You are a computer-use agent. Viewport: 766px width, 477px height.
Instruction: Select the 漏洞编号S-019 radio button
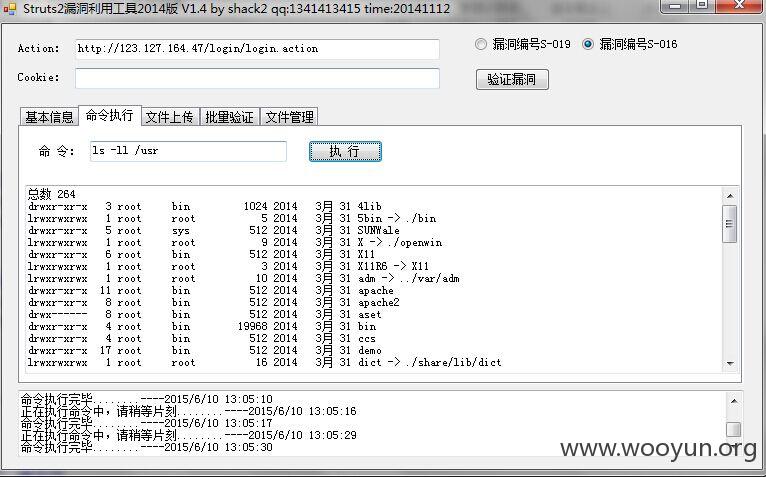pos(523,44)
